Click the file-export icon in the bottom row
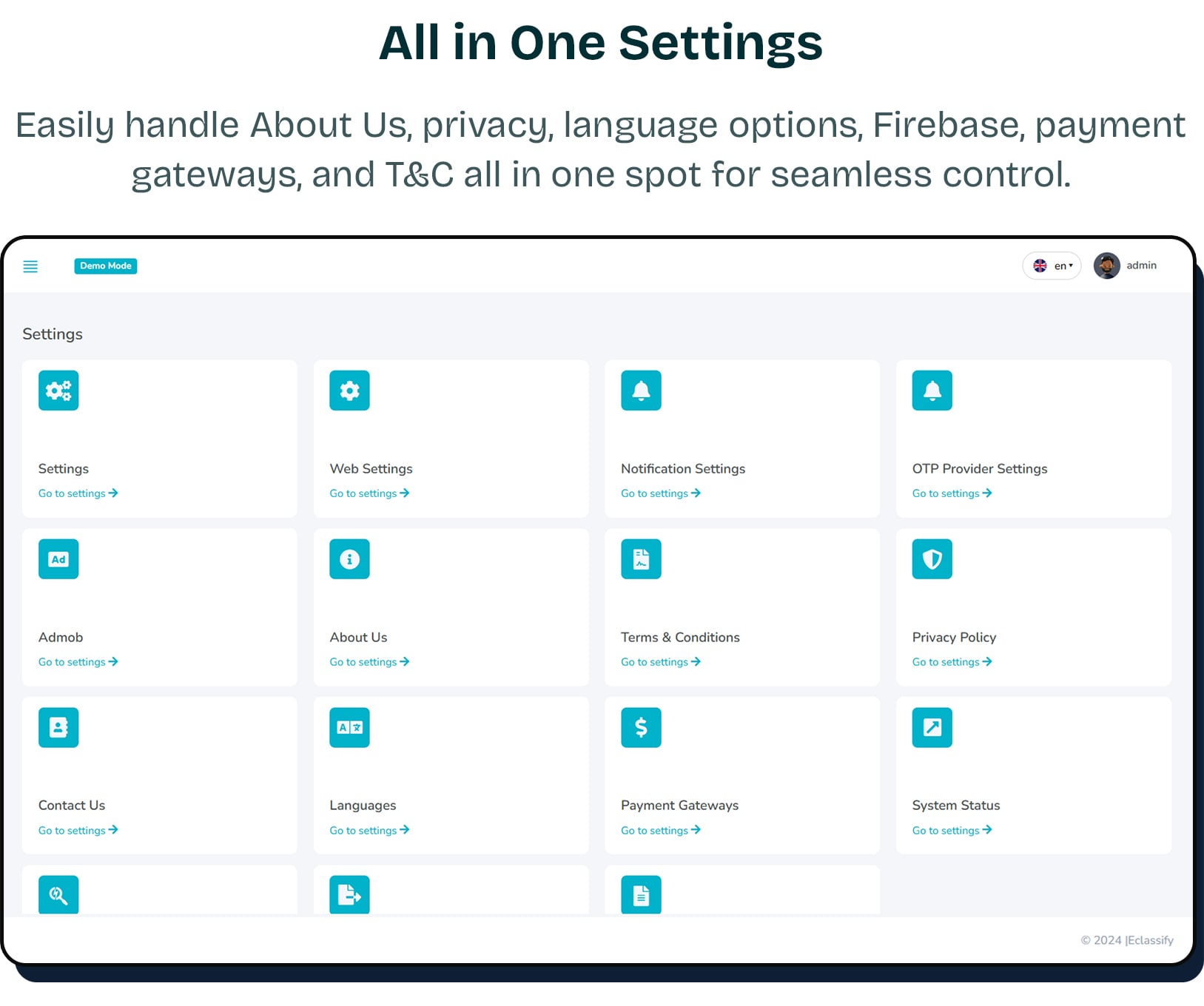Image resolution: width=1204 pixels, height=1006 pixels. [x=349, y=895]
